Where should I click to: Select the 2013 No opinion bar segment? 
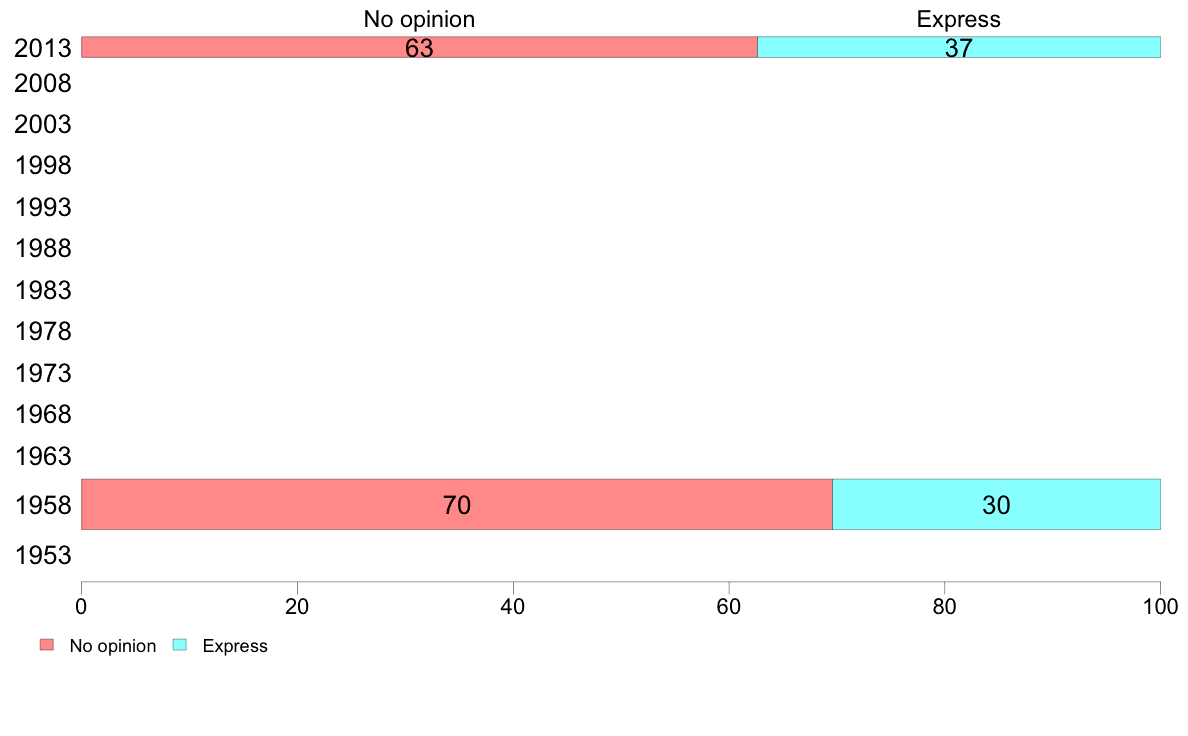click(419, 47)
